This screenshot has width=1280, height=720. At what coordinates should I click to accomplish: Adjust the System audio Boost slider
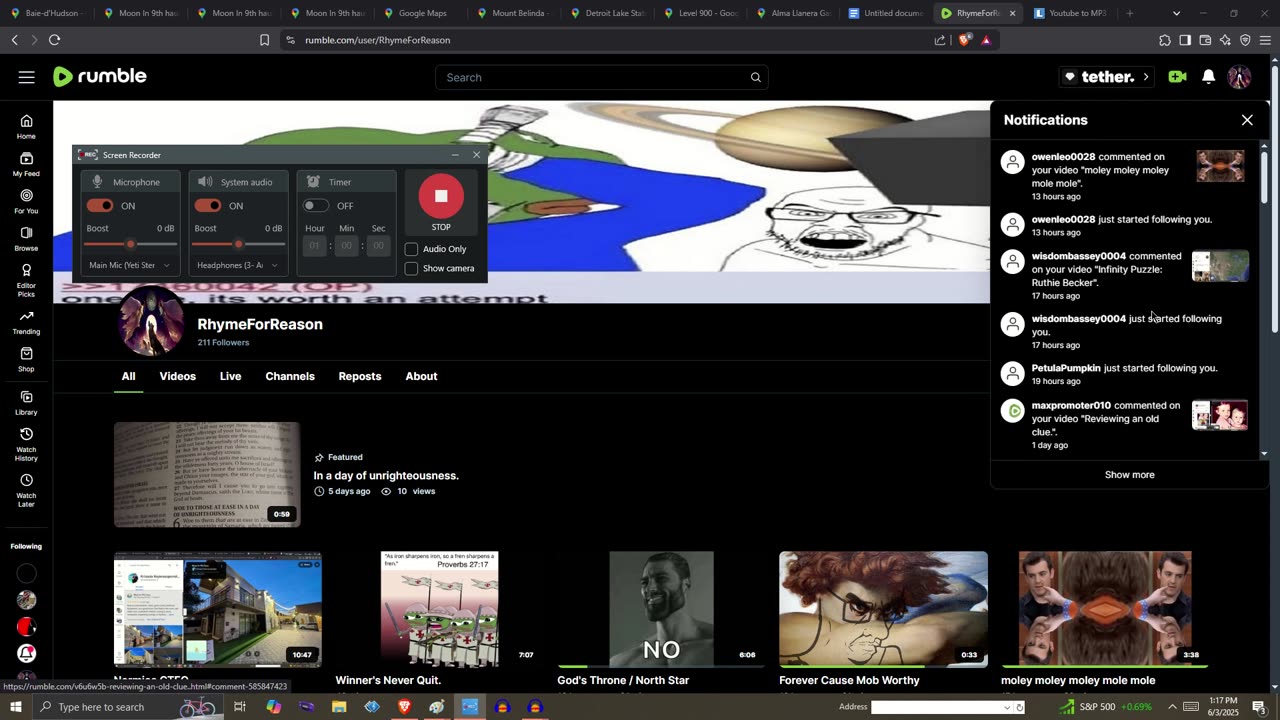point(238,244)
